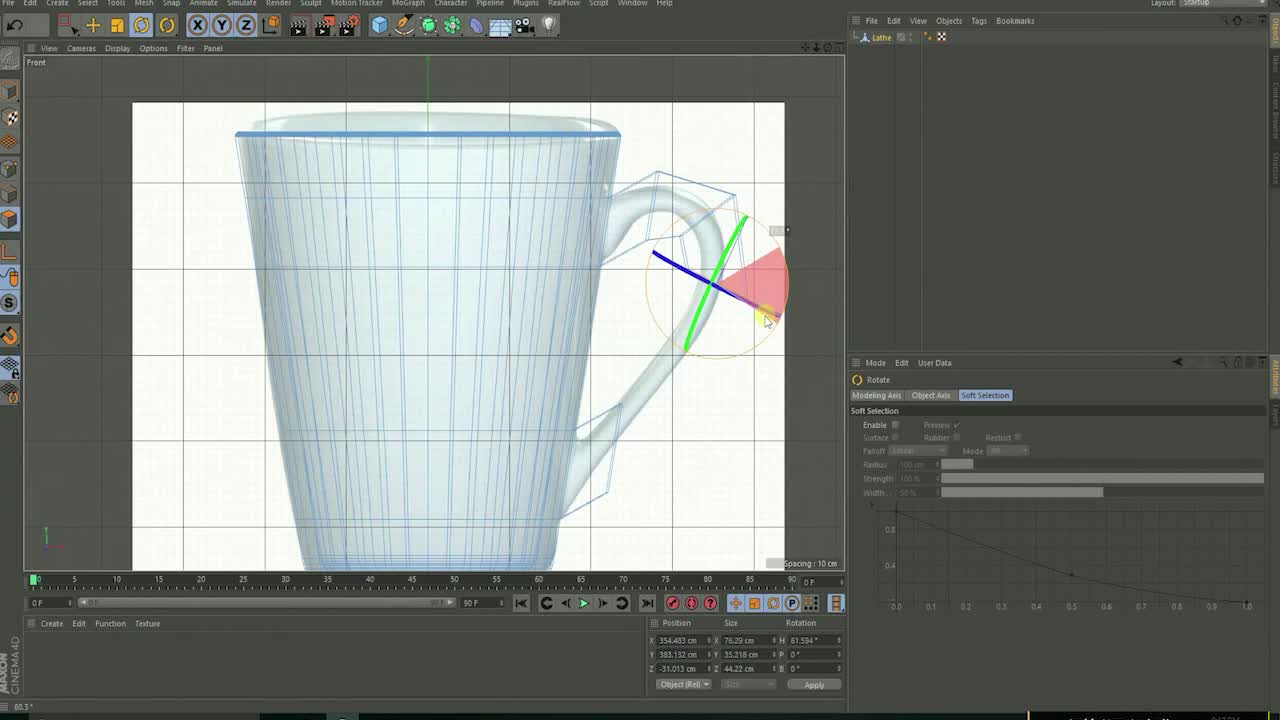Screen dimensions: 1280x720
Task: Open Object Manager Tags menu
Action: pyautogui.click(x=979, y=21)
